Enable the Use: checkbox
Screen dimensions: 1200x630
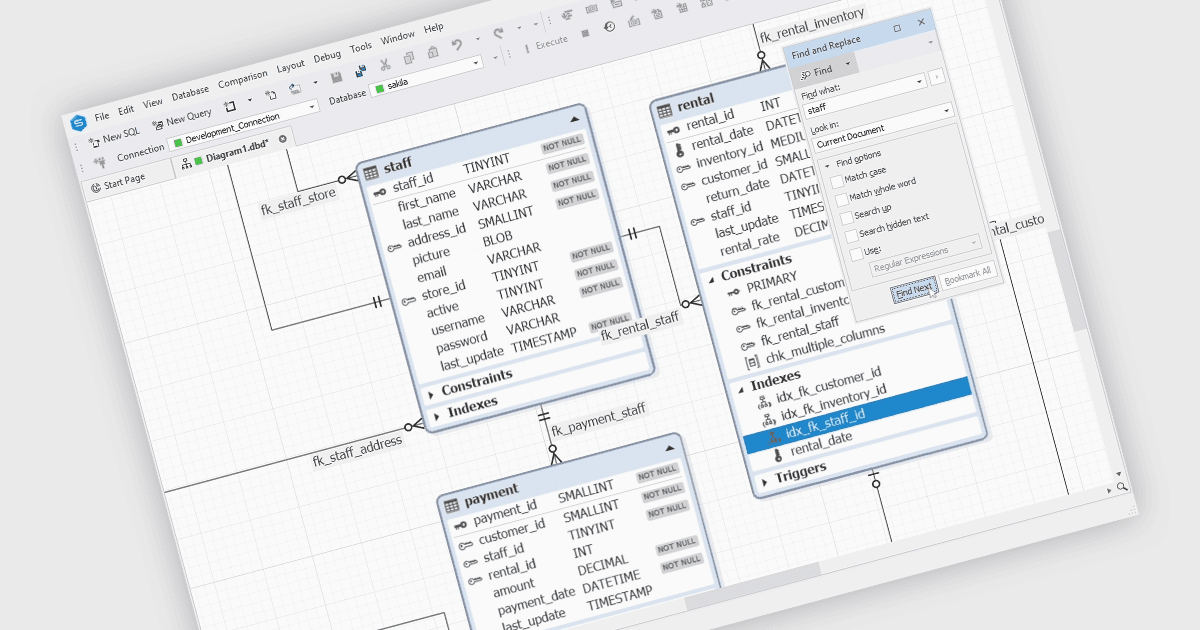856,254
